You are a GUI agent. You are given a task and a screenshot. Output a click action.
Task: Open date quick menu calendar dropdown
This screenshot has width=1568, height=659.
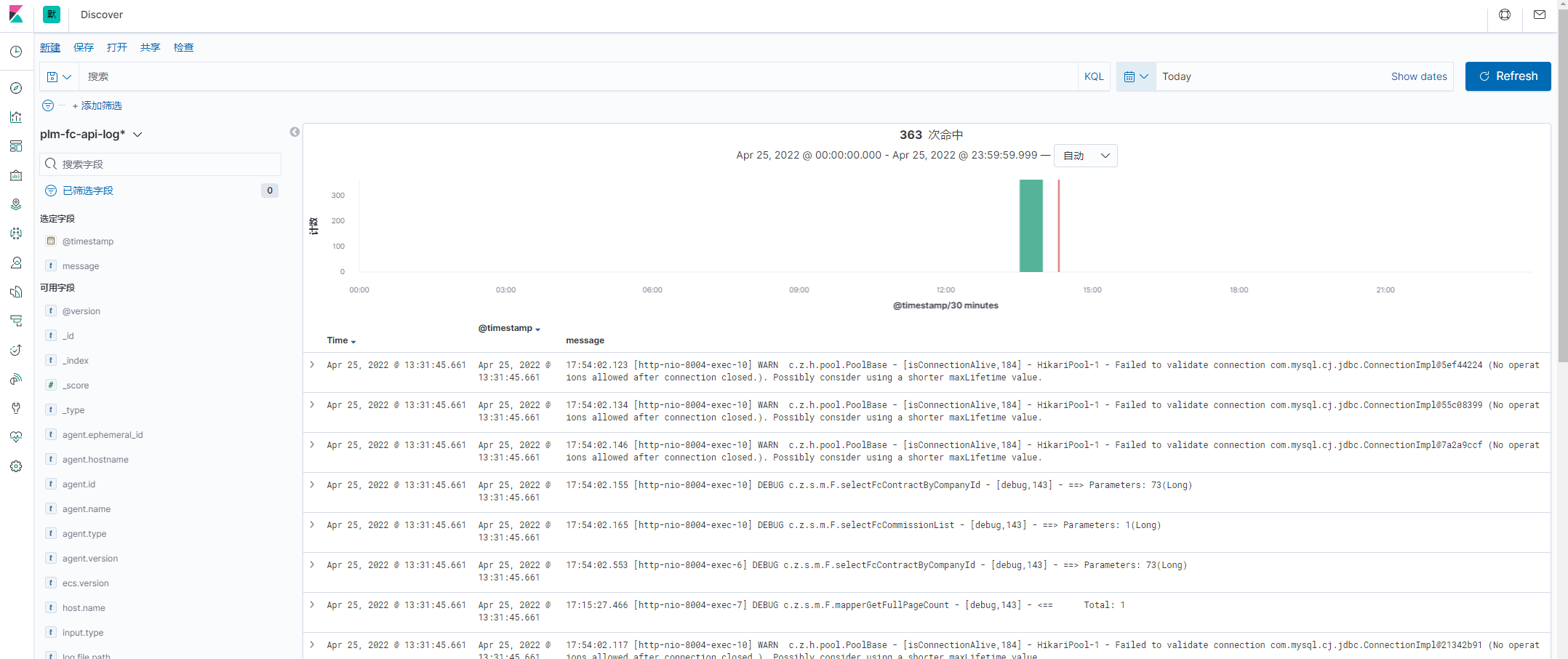tap(1136, 76)
